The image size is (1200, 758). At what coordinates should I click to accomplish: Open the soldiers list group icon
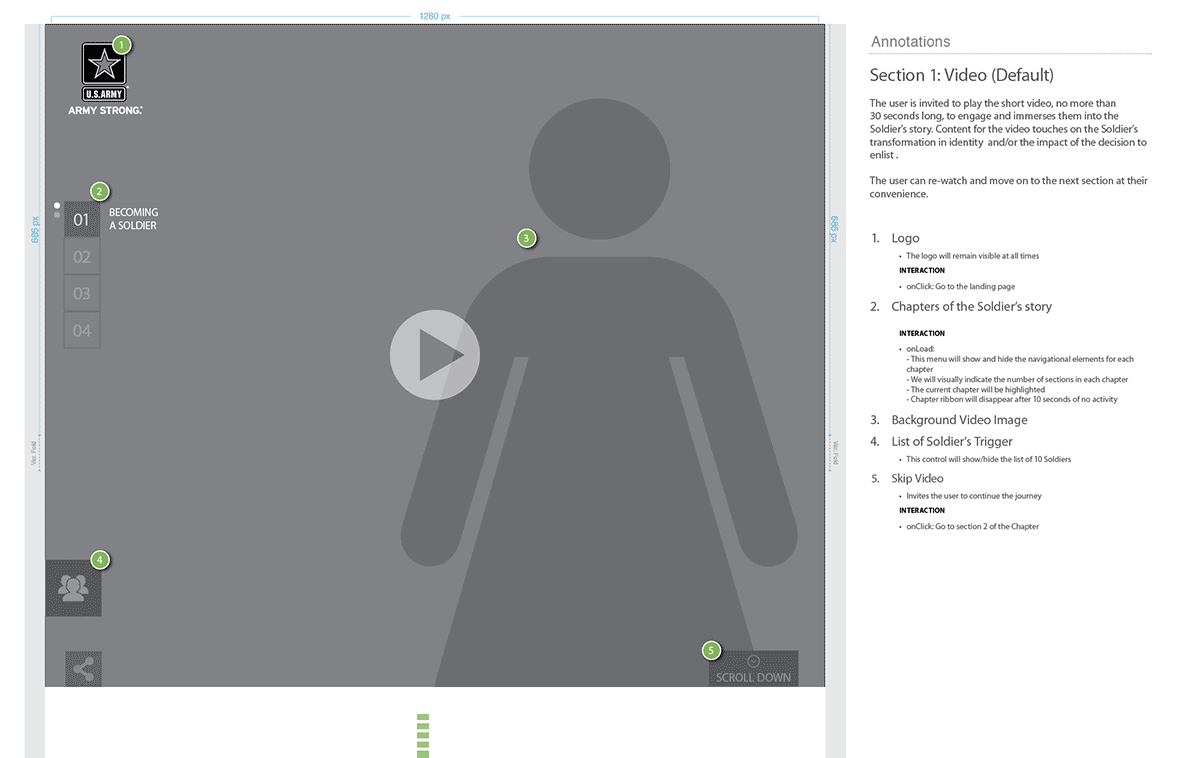coord(73,588)
